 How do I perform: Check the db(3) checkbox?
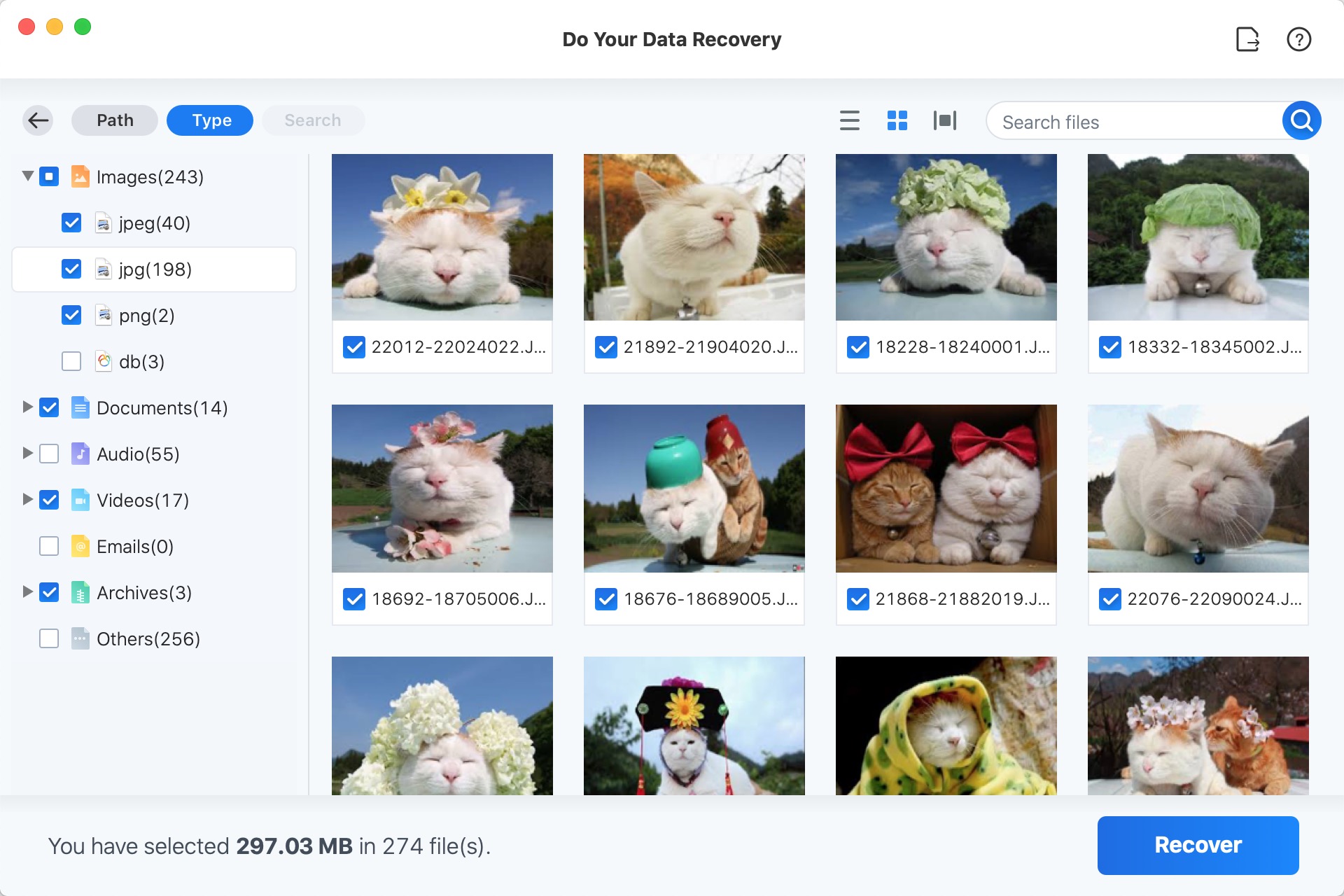tap(71, 361)
